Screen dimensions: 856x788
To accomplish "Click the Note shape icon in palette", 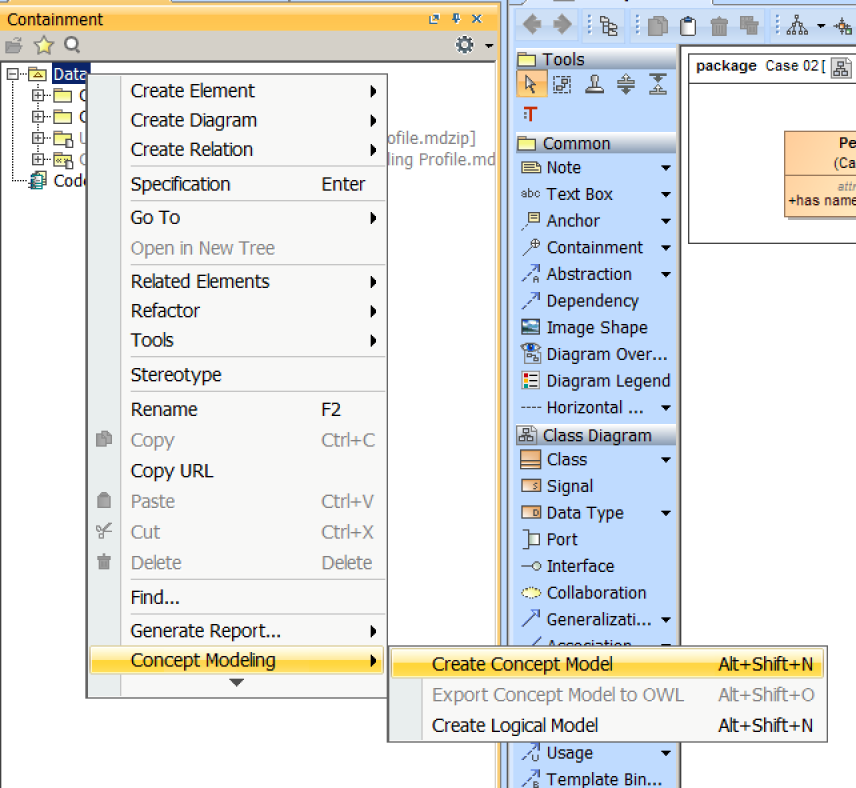I will [531, 168].
